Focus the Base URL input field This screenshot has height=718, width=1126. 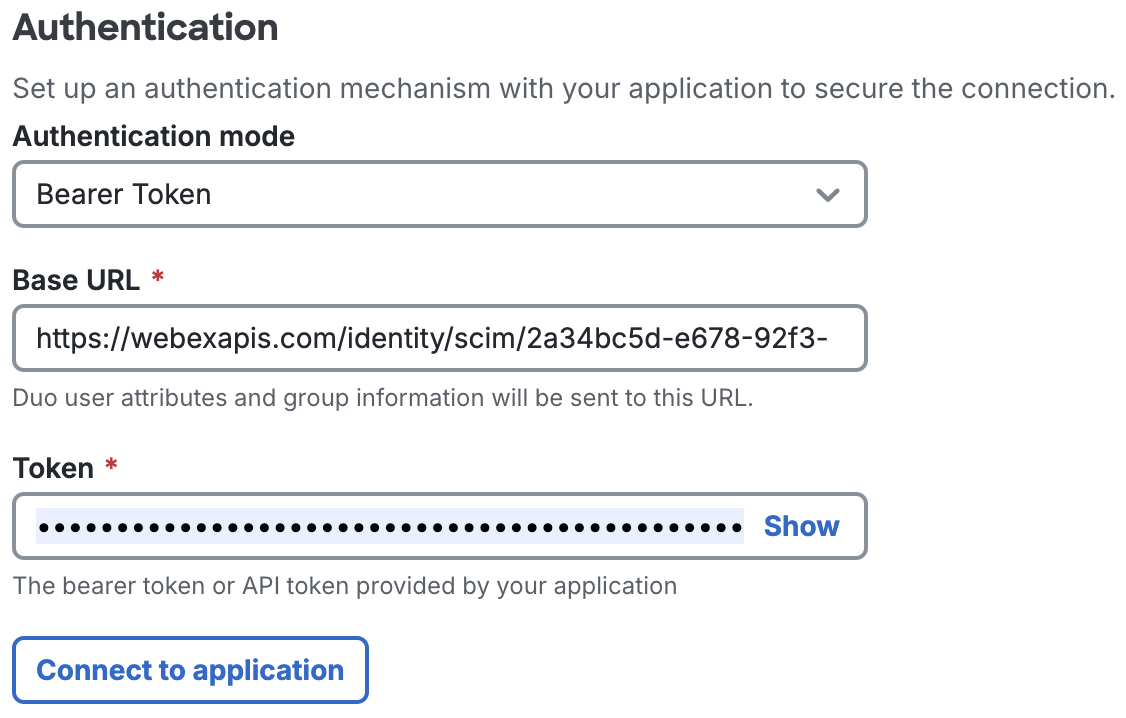click(x=439, y=338)
